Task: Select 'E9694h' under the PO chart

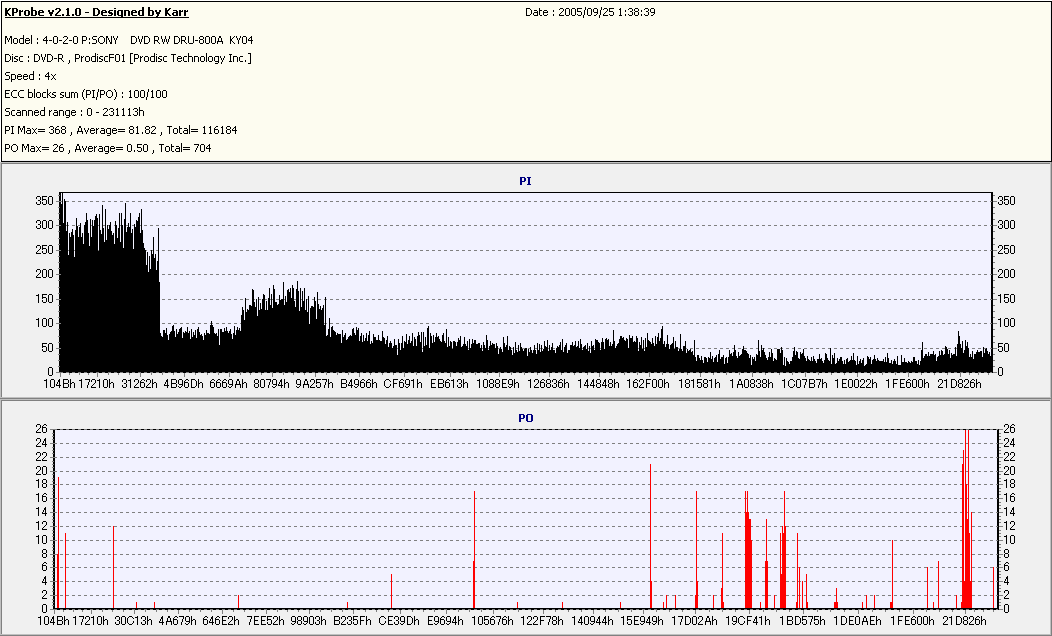Action: (x=445, y=621)
